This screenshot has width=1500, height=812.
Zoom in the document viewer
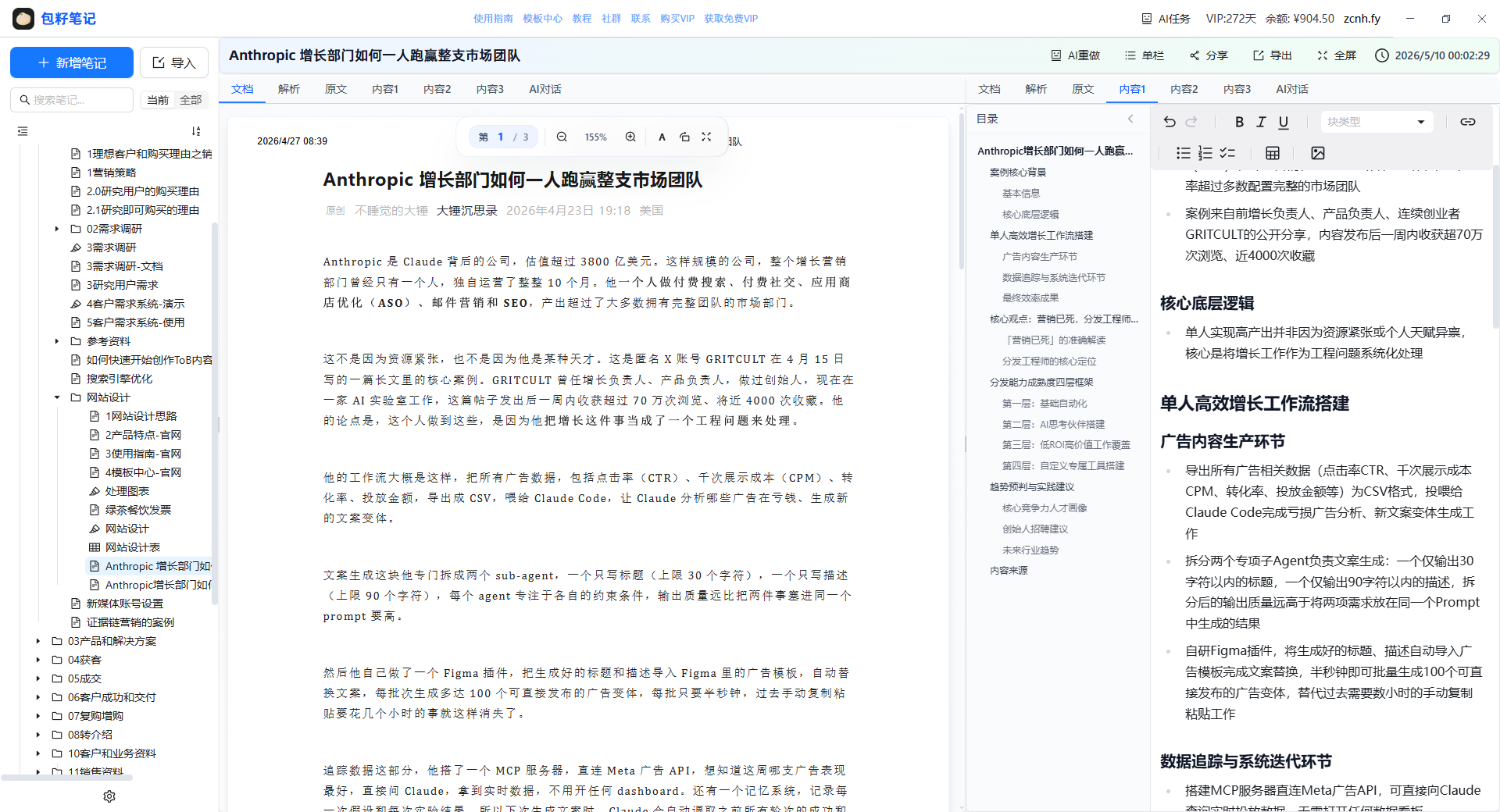coord(630,137)
